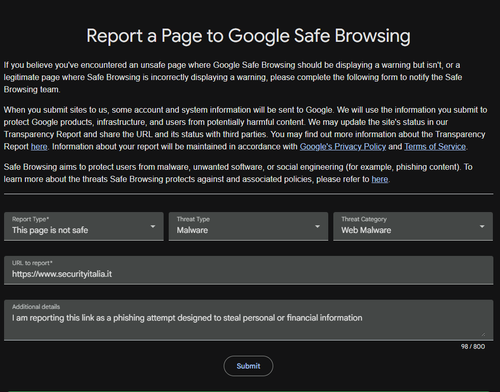Submit the Safe Browsing report
The image size is (500, 392).
click(x=248, y=366)
